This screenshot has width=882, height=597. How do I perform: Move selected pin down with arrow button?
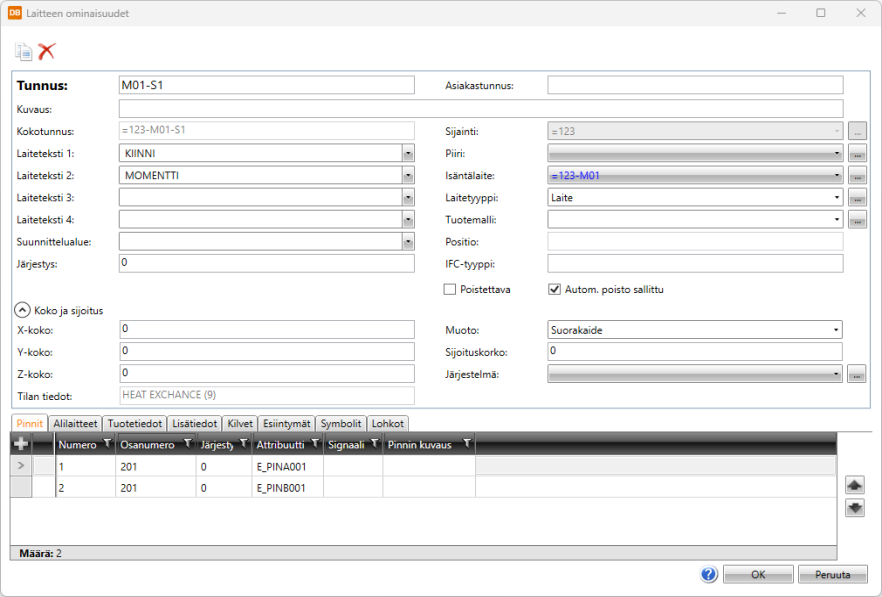[x=855, y=507]
